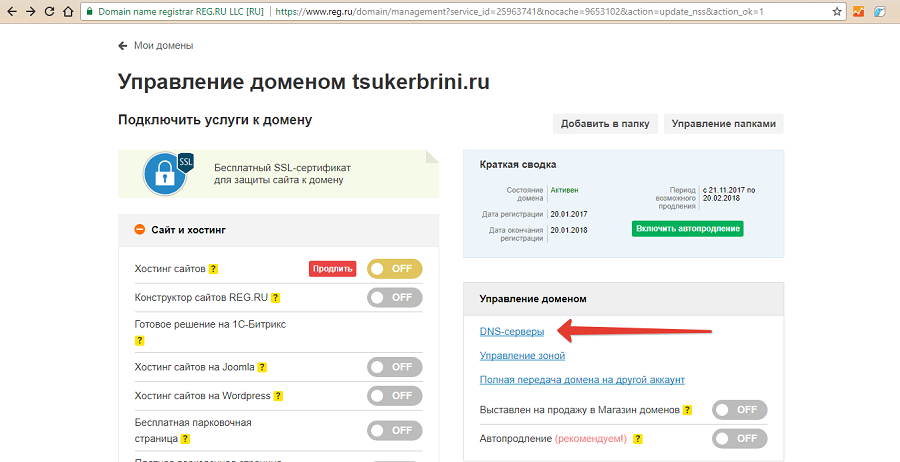Image resolution: width=900 pixels, height=462 pixels.
Task: Enable Хостинг сайтов на Joomla switch
Action: coord(394,367)
